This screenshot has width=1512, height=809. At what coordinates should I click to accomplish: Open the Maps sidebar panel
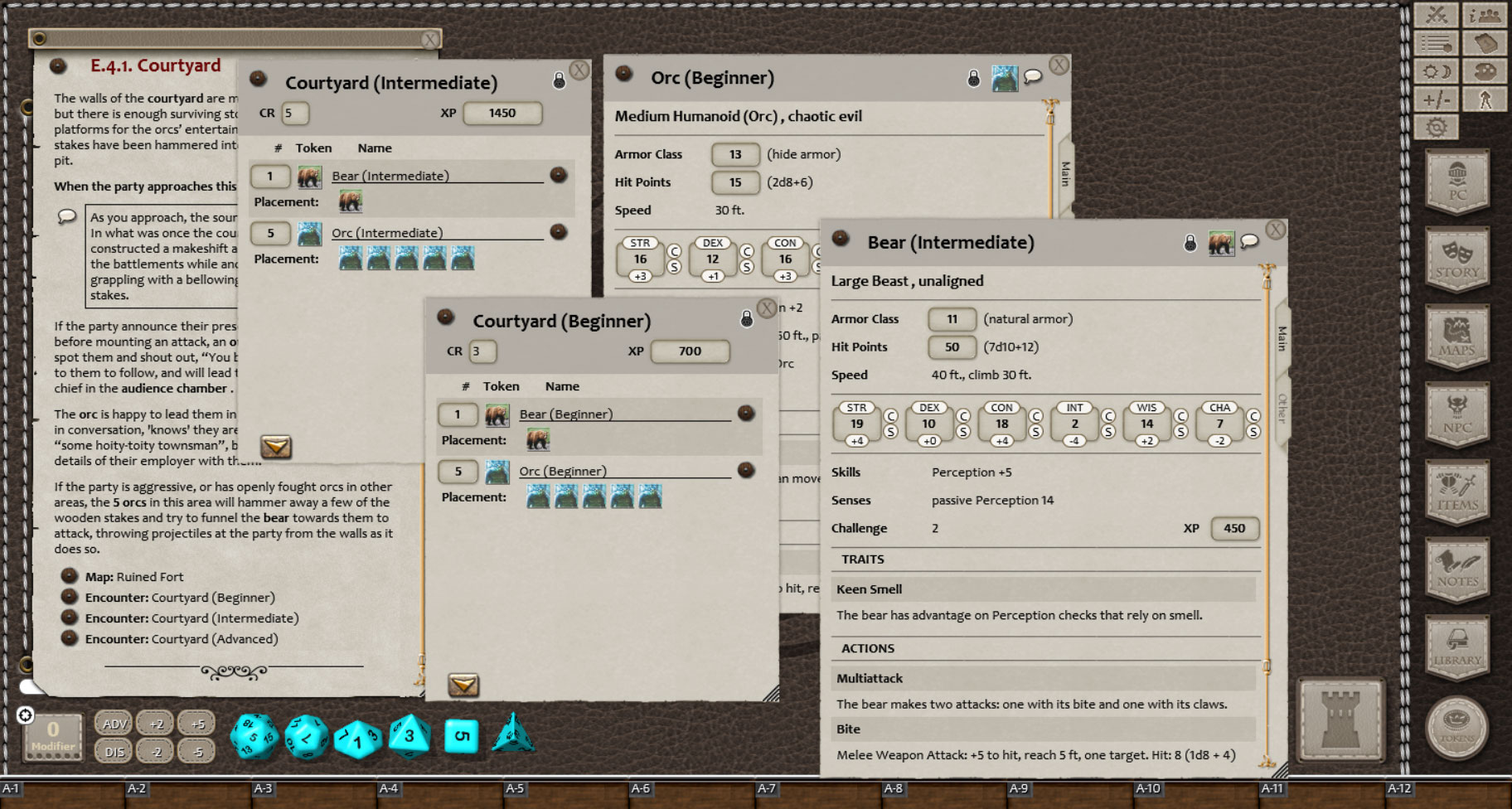coord(1458,337)
